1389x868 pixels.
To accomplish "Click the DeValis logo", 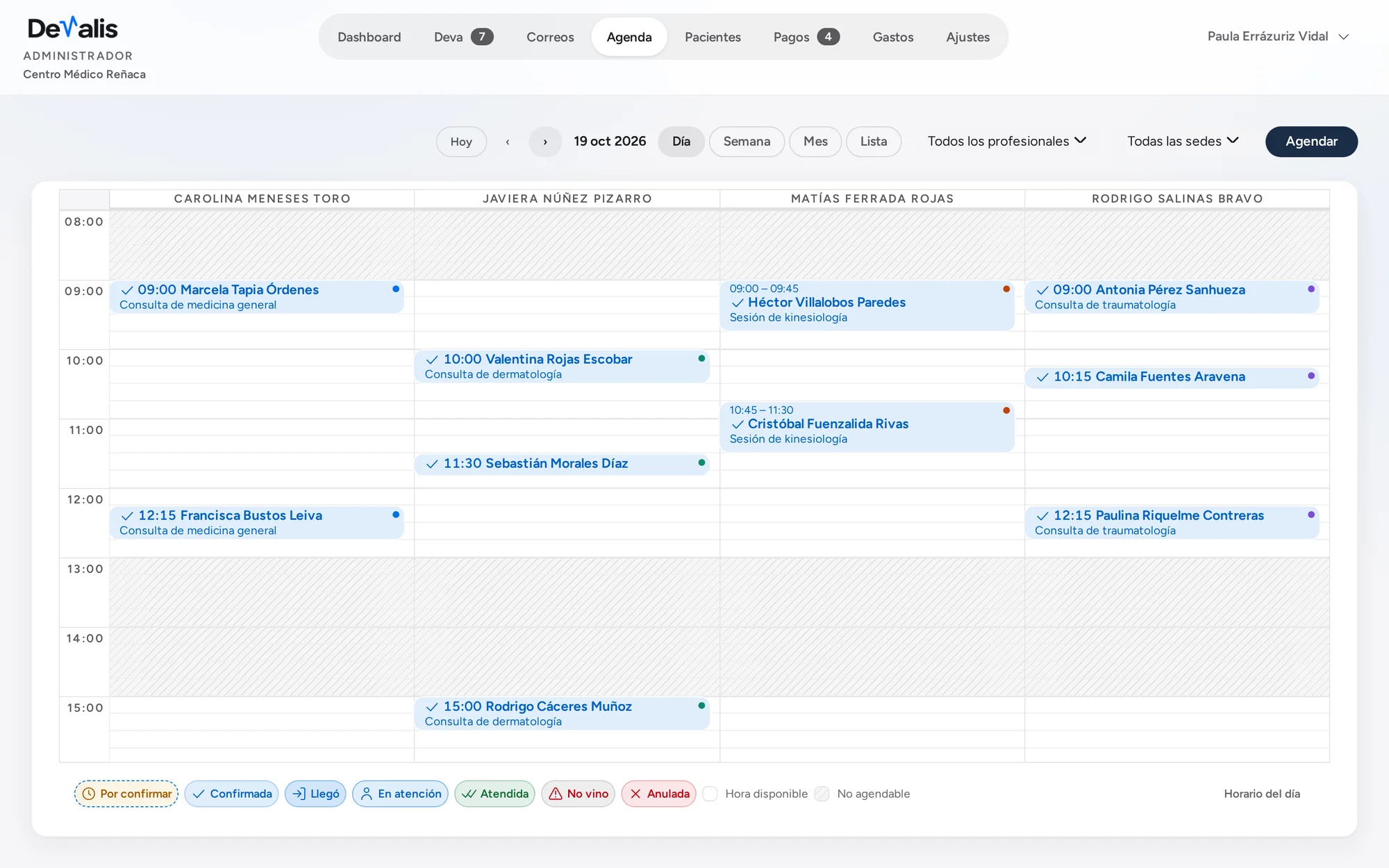I will tap(72, 28).
